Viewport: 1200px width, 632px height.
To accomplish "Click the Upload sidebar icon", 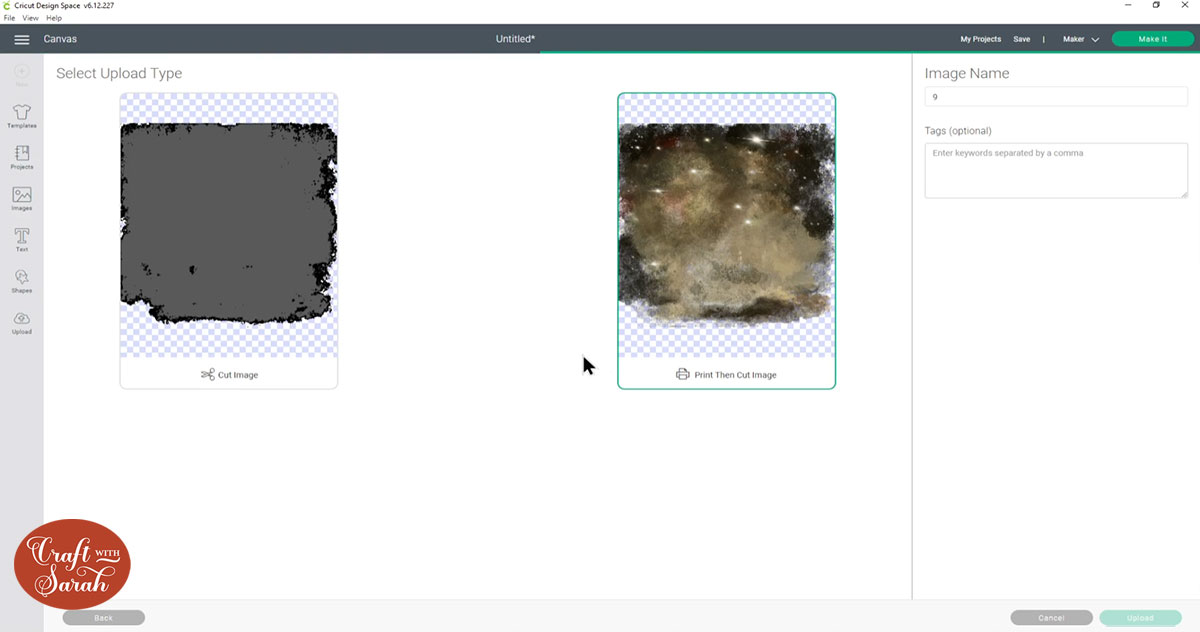I will [22, 322].
